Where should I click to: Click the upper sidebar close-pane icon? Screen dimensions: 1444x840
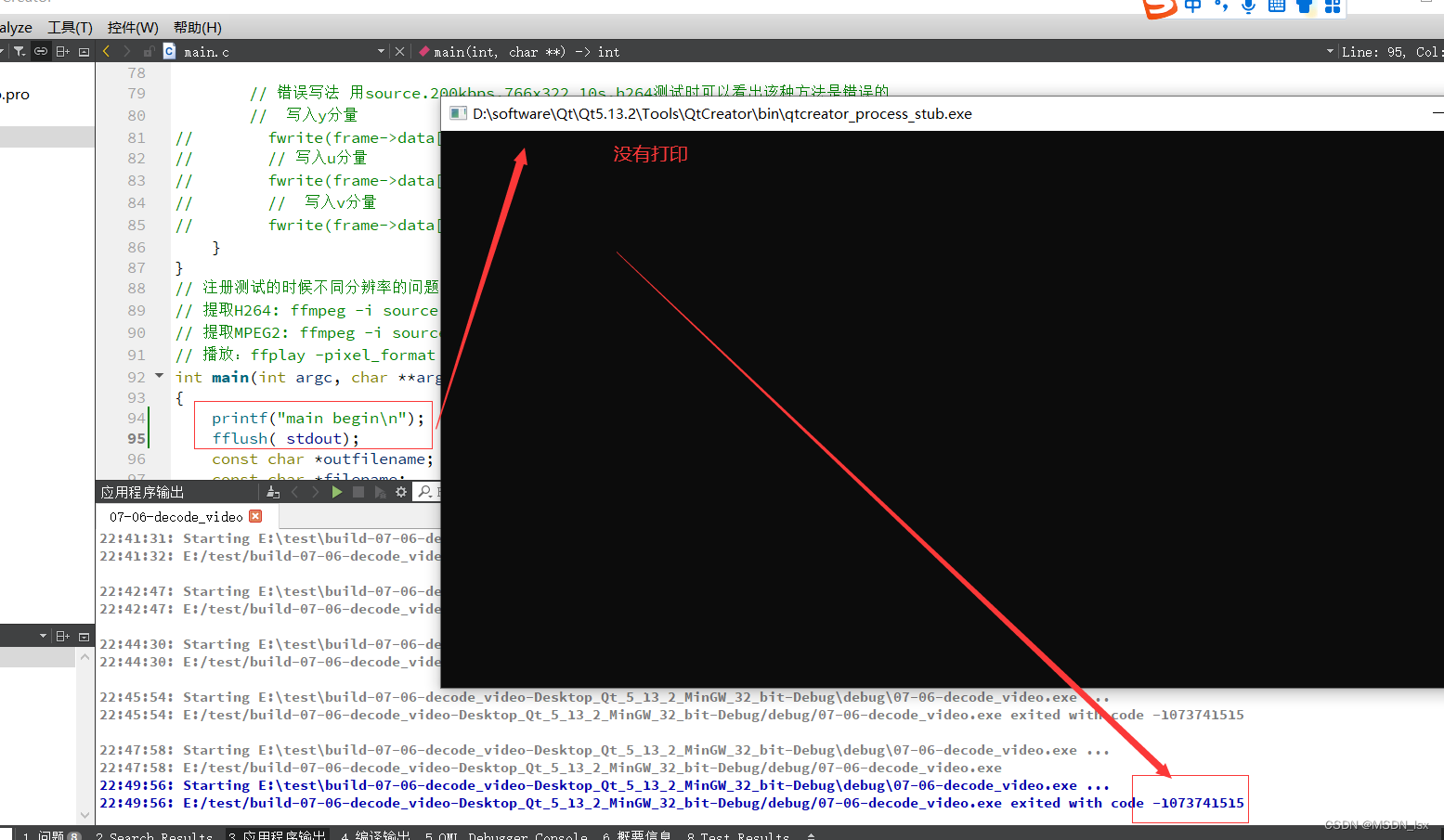84,51
